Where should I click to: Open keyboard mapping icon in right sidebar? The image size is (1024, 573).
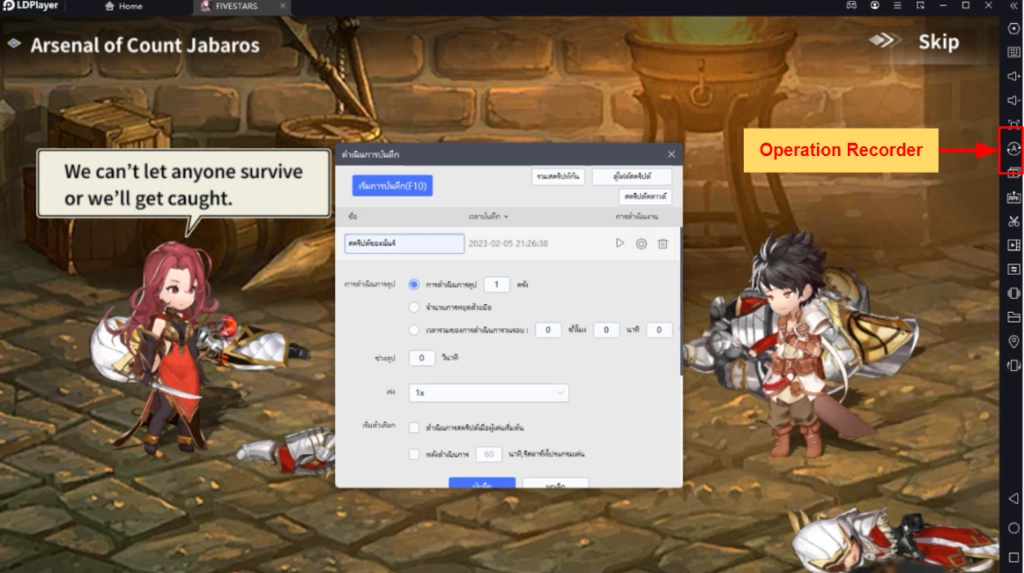point(1014,52)
